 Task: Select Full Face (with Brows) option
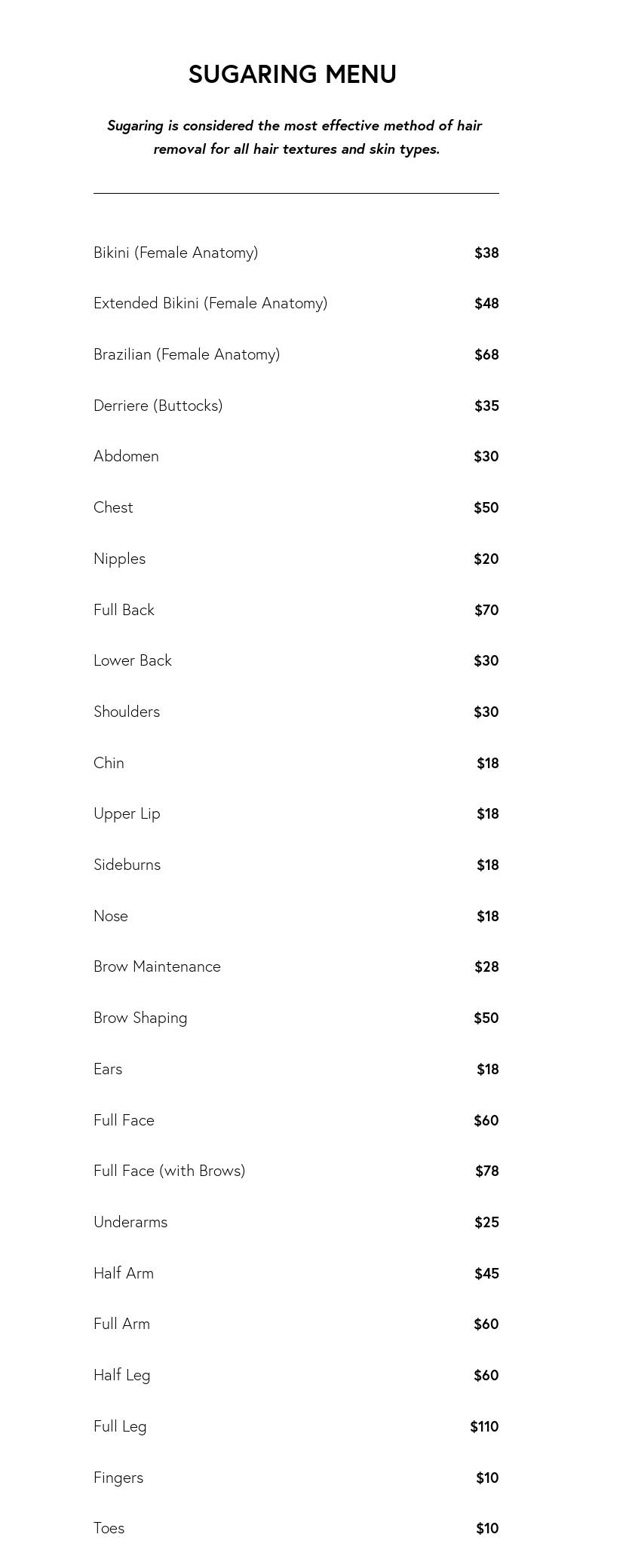click(x=169, y=1171)
